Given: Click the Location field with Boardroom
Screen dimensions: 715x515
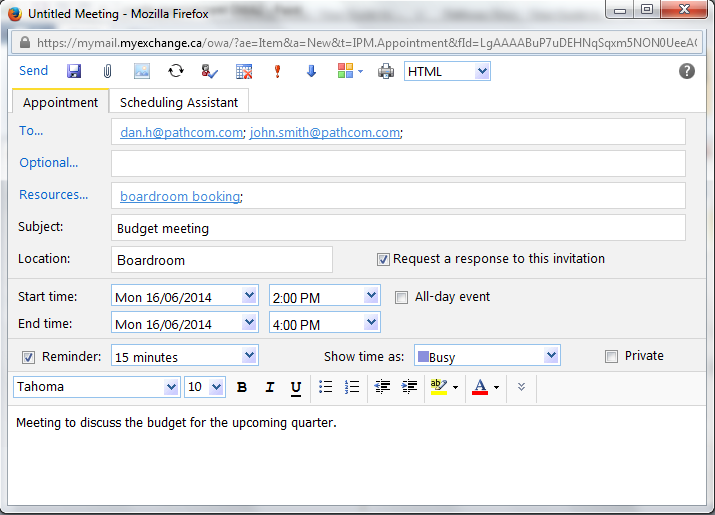Looking at the screenshot, I should coord(222,260).
